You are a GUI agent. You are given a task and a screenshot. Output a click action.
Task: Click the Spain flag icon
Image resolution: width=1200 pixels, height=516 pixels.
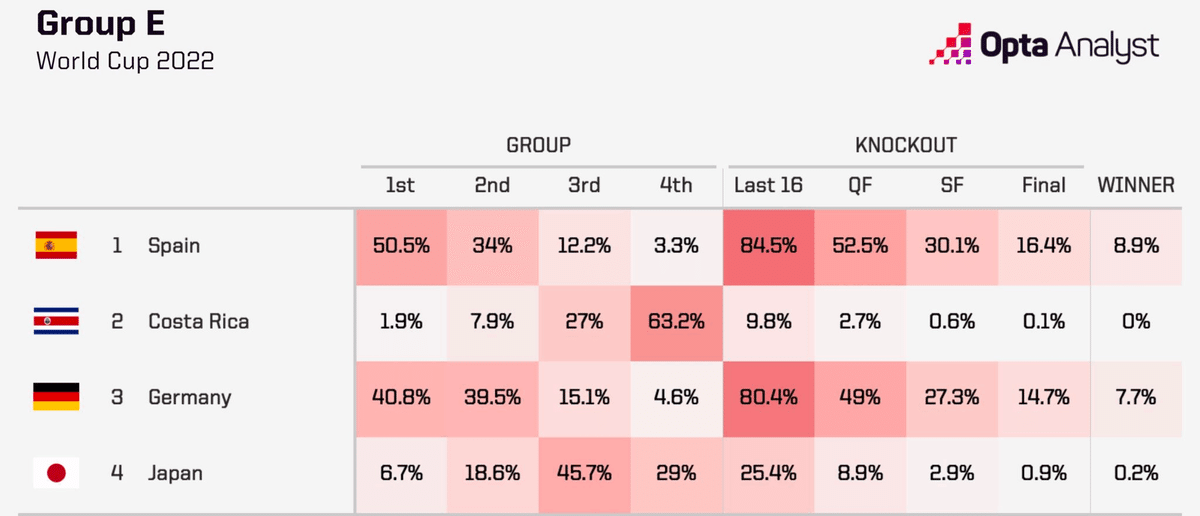[57, 245]
